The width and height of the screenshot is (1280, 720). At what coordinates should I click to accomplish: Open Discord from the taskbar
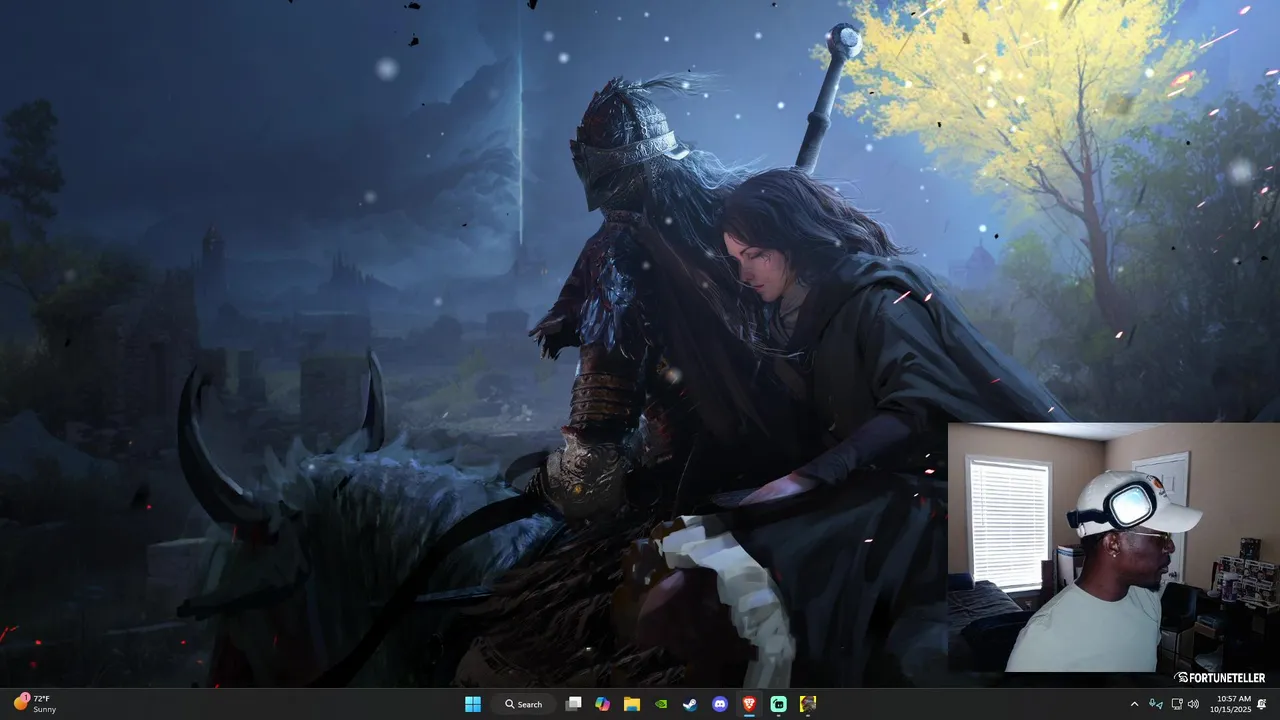[x=720, y=704]
